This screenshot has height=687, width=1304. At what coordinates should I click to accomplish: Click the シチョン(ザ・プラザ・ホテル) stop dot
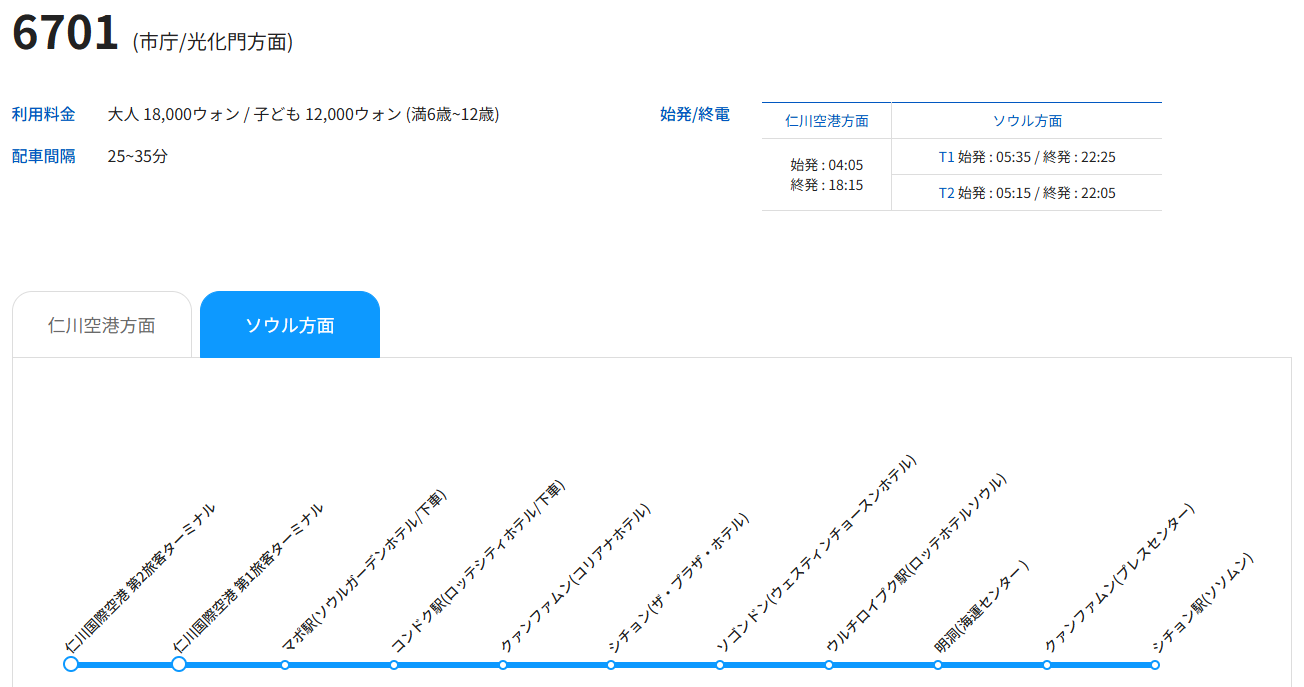[611, 665]
